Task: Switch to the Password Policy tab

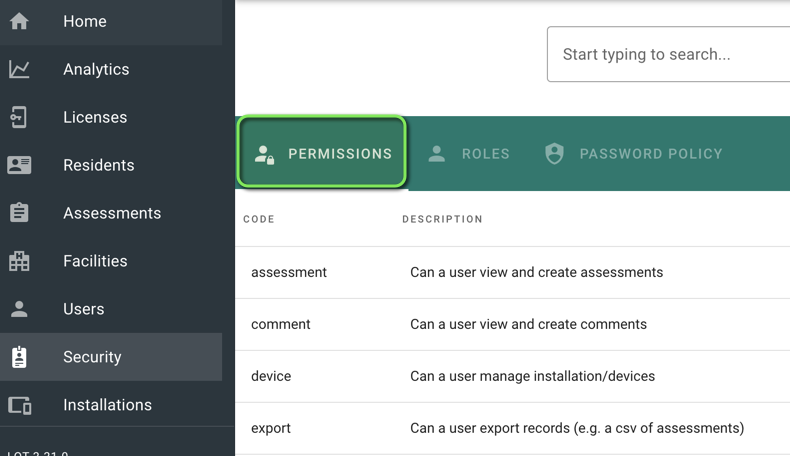Action: 634,153
